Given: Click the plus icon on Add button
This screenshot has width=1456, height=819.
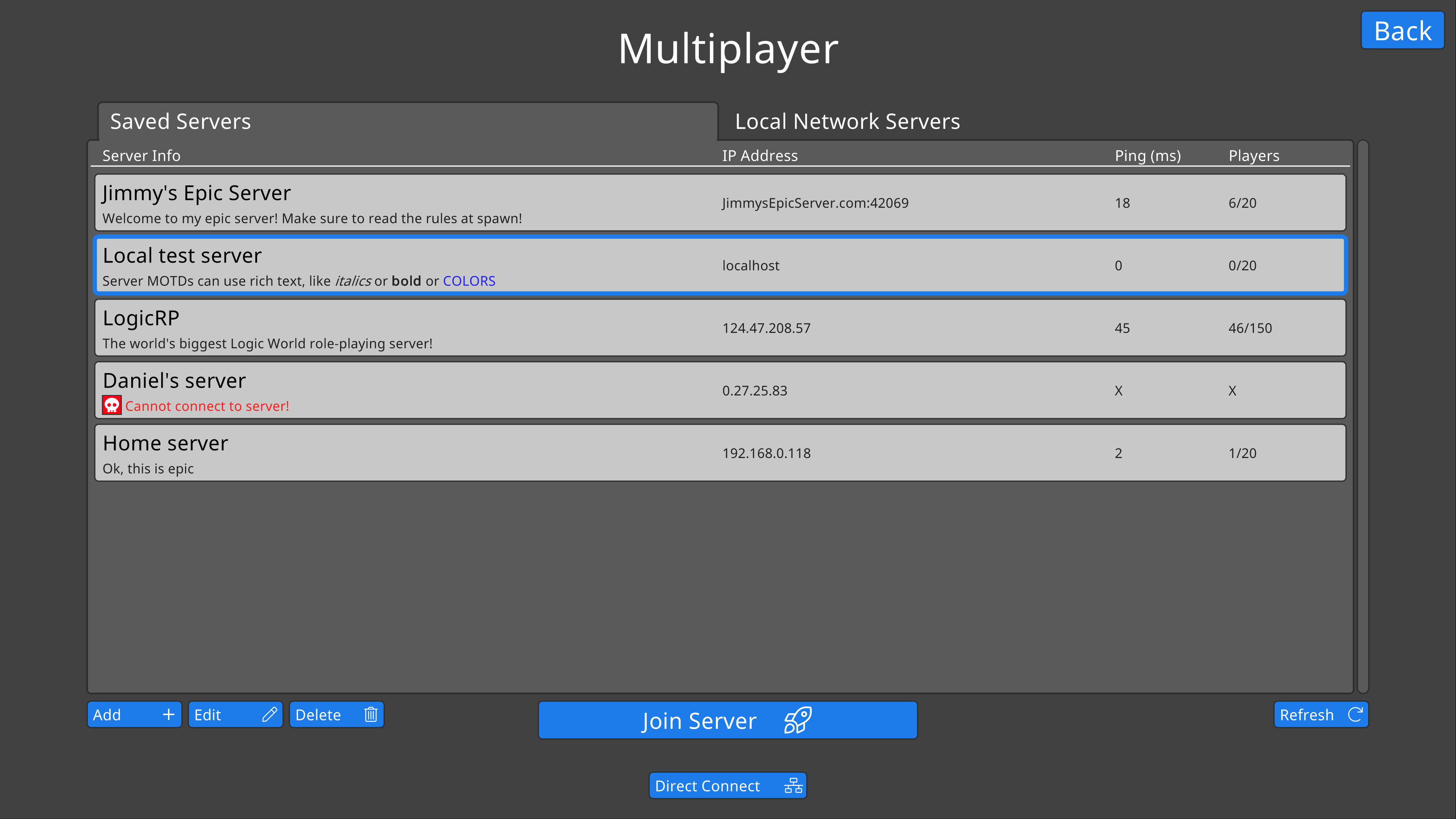Looking at the screenshot, I should point(168,714).
